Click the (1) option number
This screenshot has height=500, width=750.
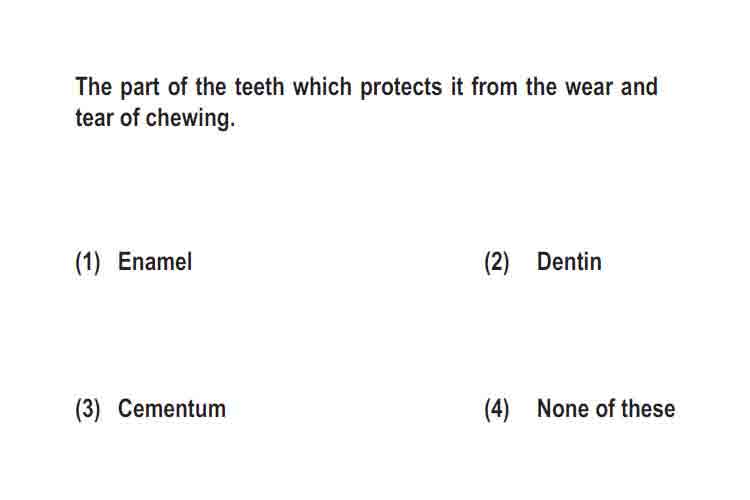[88, 262]
